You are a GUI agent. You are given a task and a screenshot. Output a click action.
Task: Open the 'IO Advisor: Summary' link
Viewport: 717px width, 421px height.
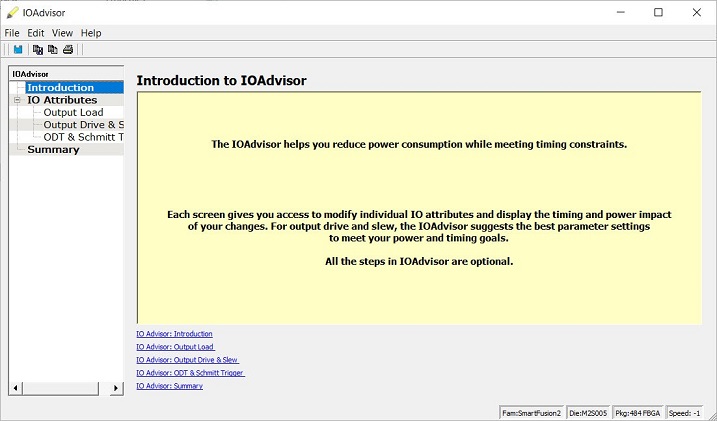click(169, 386)
